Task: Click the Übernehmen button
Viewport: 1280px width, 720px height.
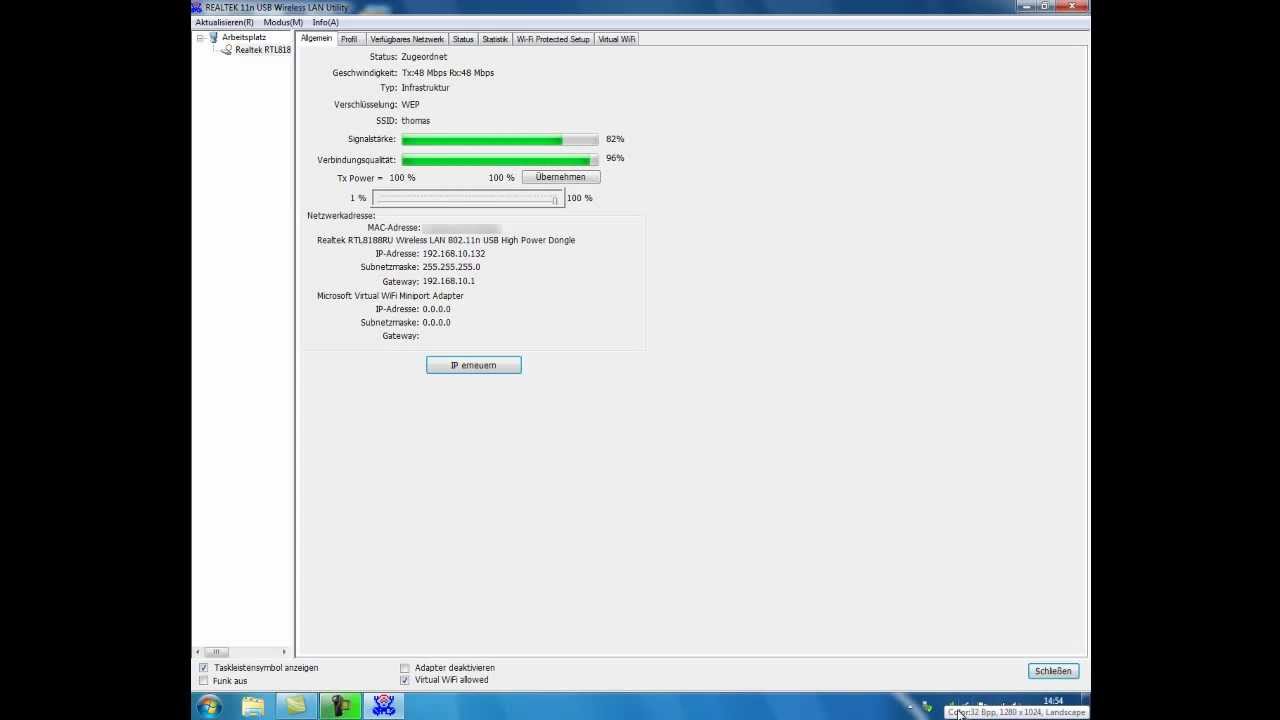Action: 560,177
